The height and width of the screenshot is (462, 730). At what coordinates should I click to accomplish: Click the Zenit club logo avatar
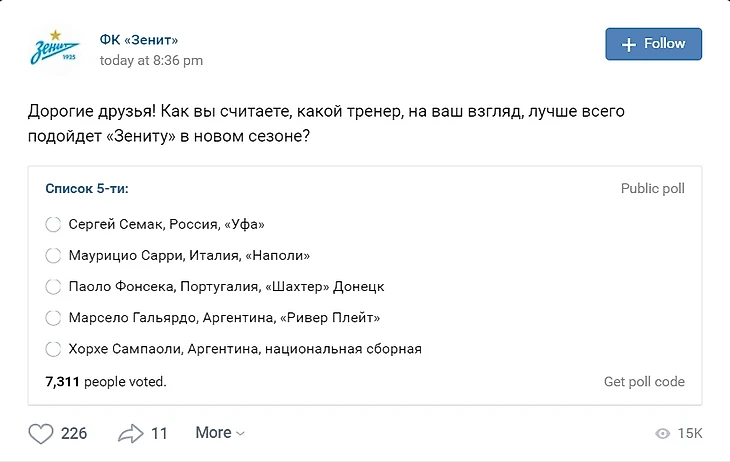56,49
